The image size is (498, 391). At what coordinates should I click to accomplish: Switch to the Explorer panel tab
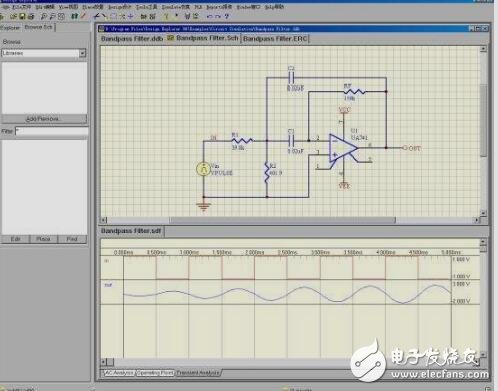10,27
